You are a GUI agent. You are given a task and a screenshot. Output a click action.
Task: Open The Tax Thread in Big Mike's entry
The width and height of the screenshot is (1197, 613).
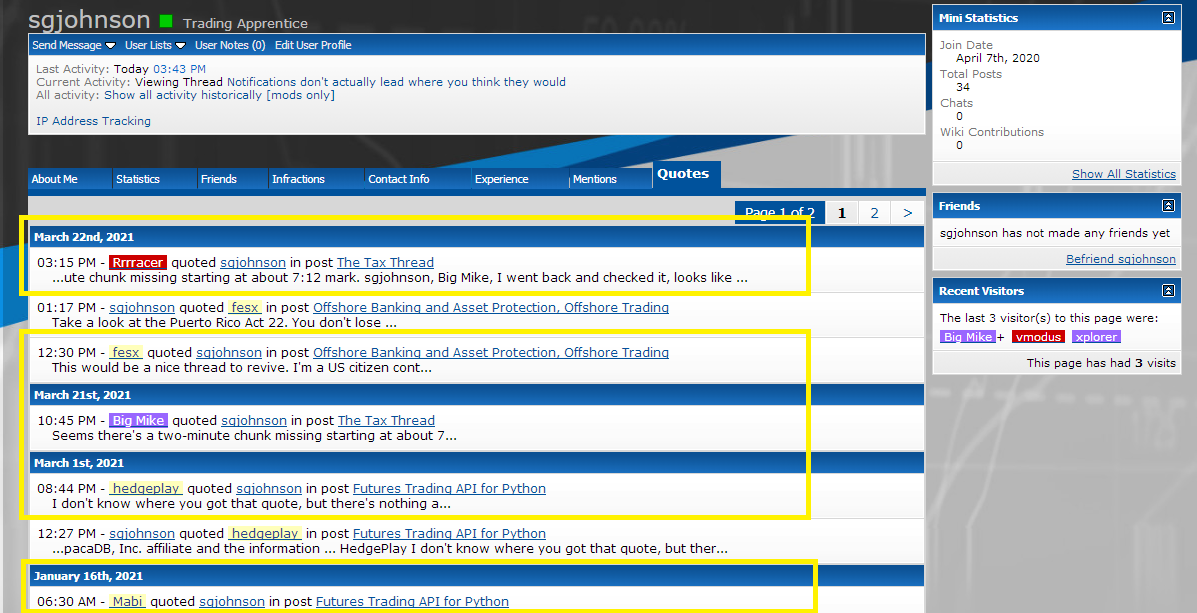[x=386, y=421]
